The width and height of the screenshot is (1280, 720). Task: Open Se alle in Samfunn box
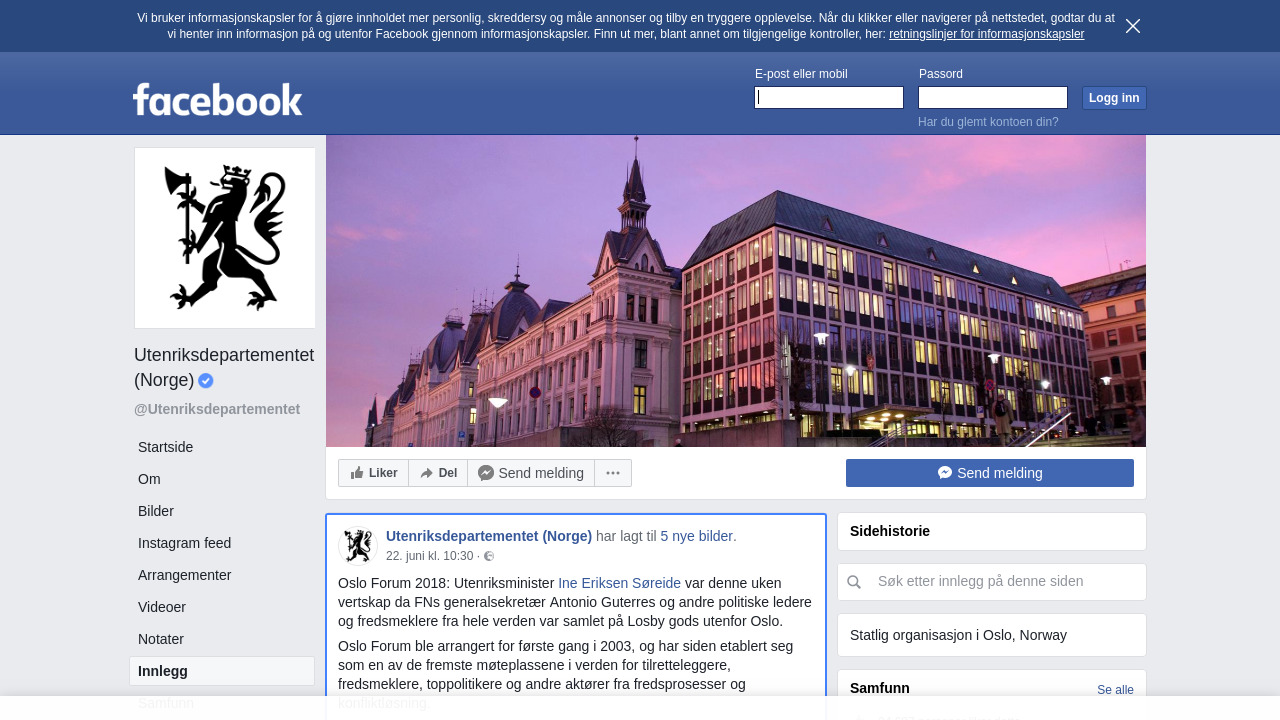[x=1115, y=690]
